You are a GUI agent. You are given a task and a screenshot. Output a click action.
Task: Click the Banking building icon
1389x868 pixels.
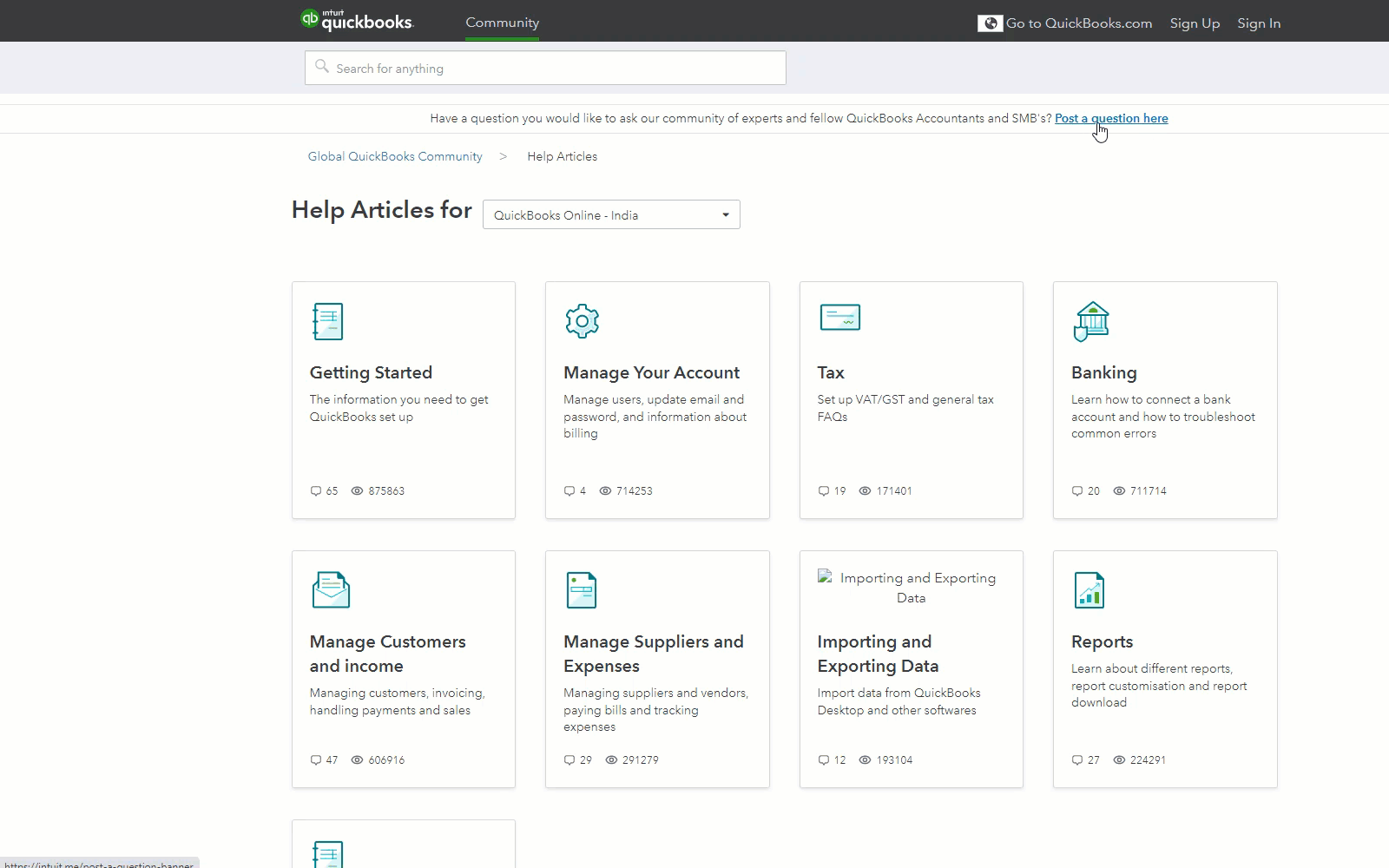click(x=1091, y=321)
